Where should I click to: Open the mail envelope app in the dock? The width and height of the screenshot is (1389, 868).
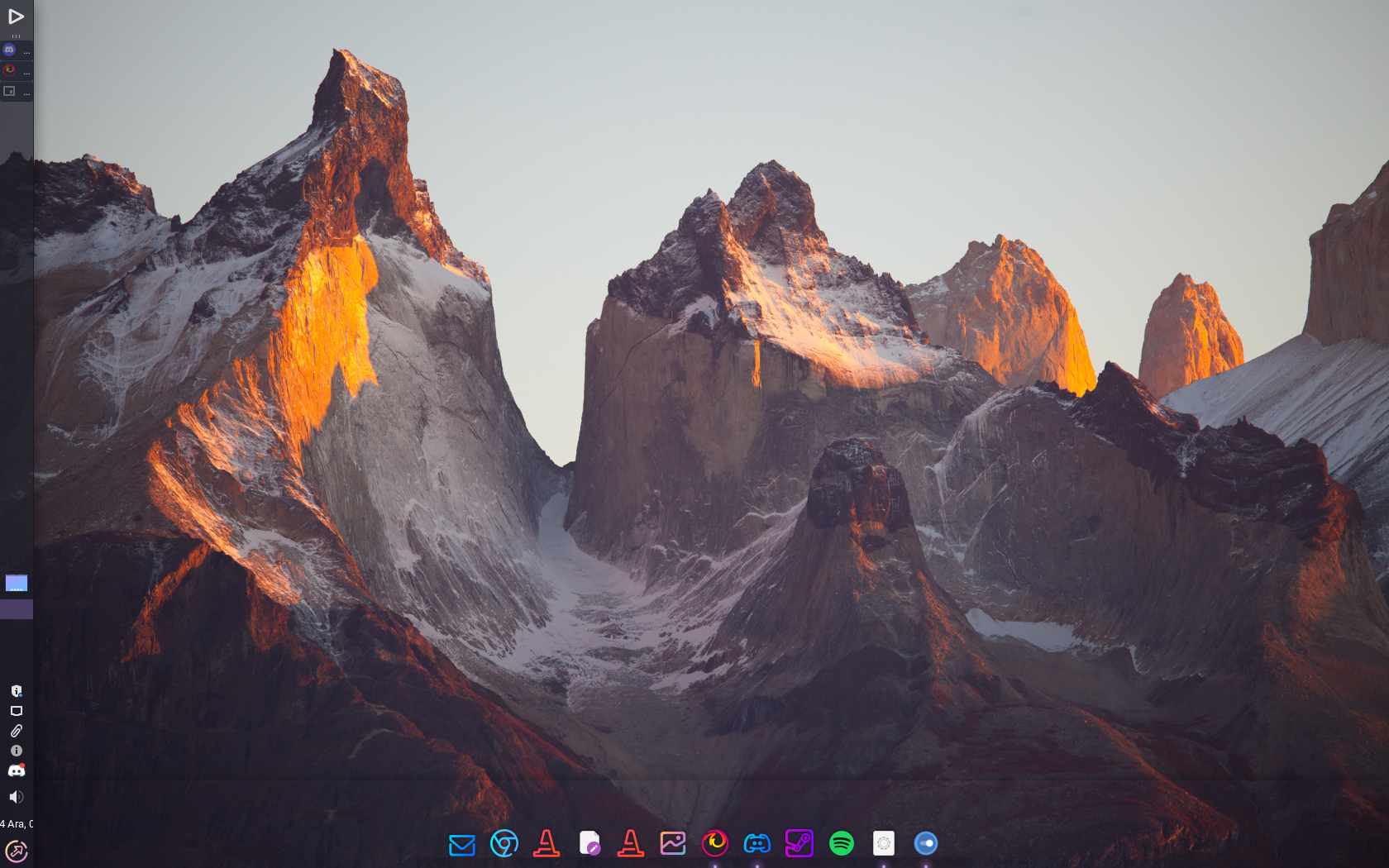tap(462, 844)
